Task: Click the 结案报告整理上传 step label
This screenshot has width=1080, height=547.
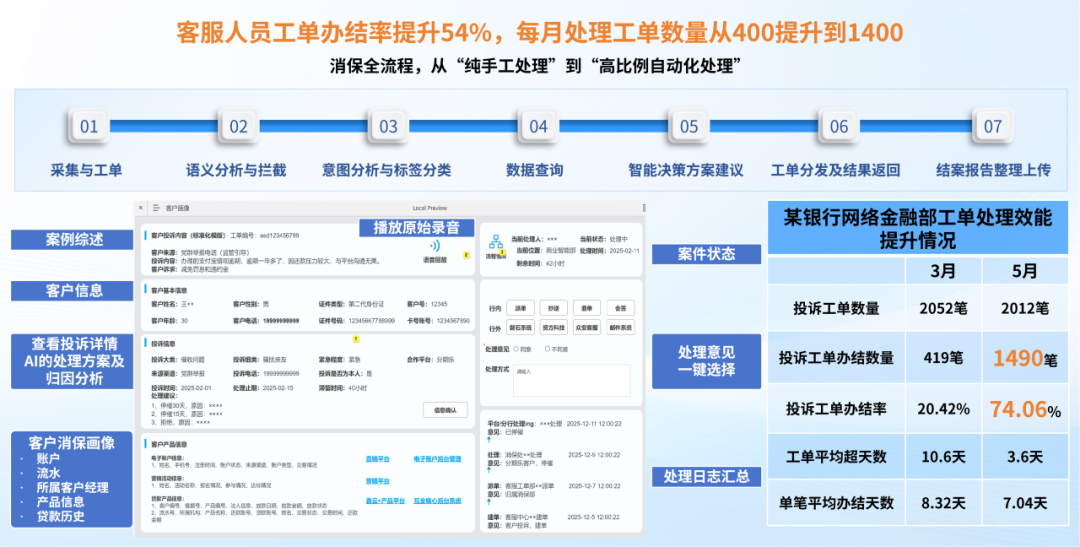Action: tap(994, 170)
